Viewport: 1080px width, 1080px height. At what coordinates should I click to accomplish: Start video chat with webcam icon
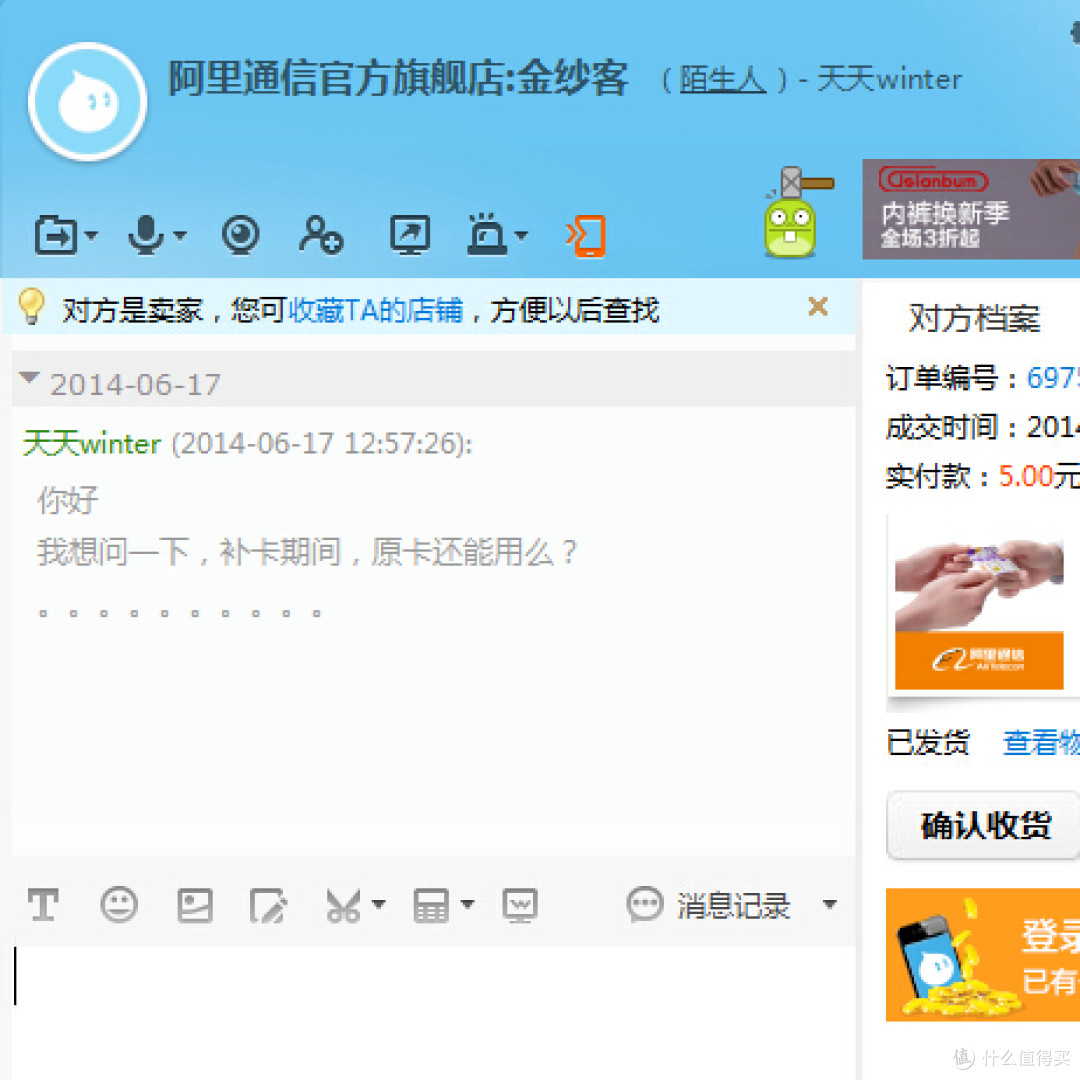[x=240, y=234]
